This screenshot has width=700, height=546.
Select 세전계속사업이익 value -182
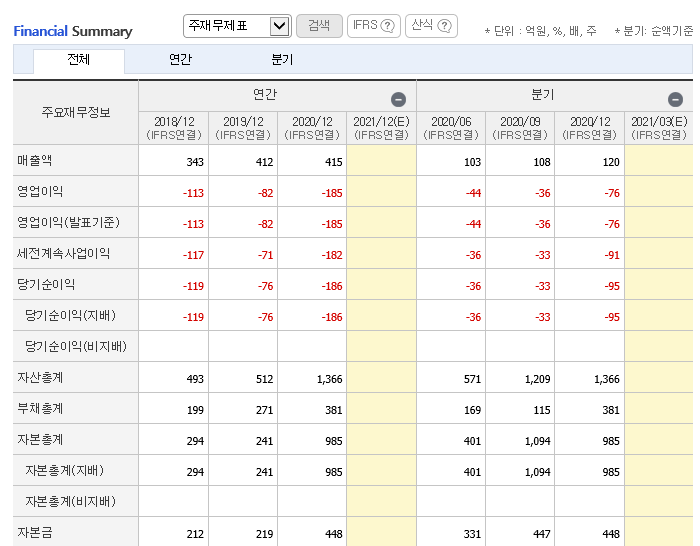pyautogui.click(x=332, y=255)
